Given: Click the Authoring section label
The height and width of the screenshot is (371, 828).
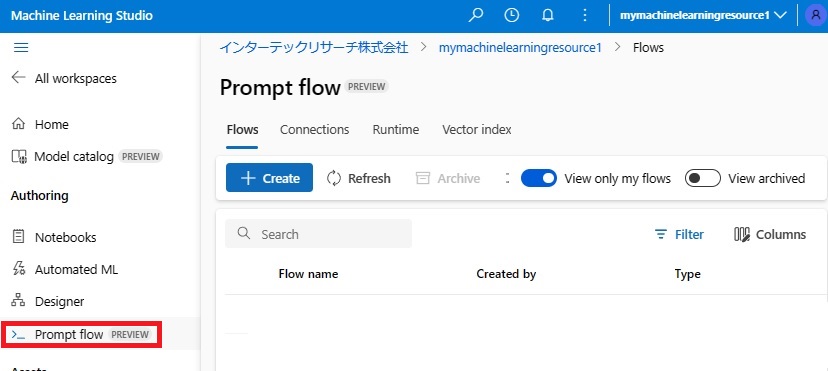Looking at the screenshot, I should click(40, 196).
